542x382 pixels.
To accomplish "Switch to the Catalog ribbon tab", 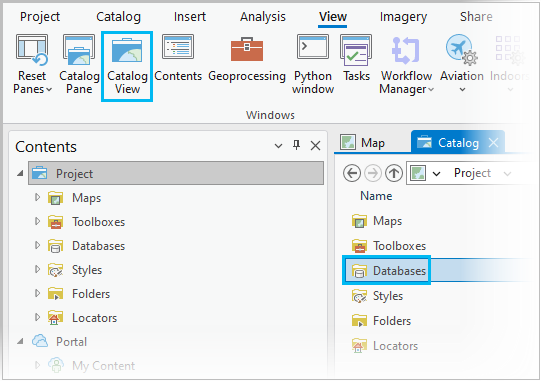I will (118, 17).
